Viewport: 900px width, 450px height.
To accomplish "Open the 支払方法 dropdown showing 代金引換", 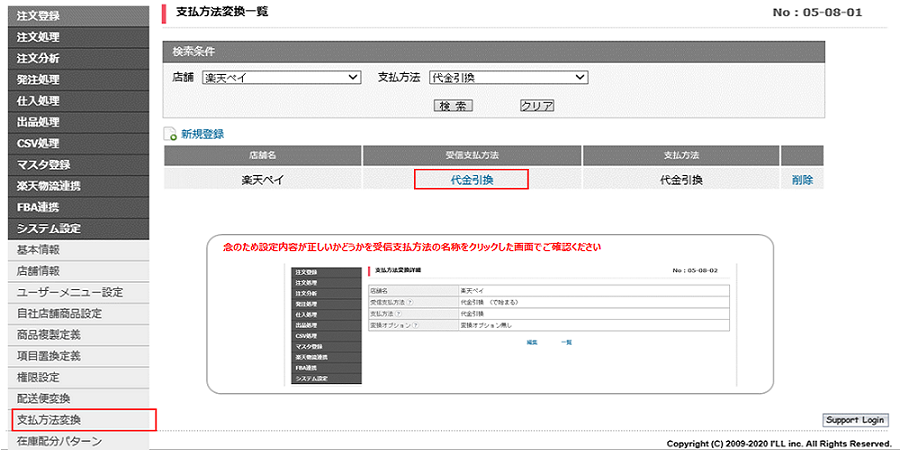I will [x=508, y=77].
